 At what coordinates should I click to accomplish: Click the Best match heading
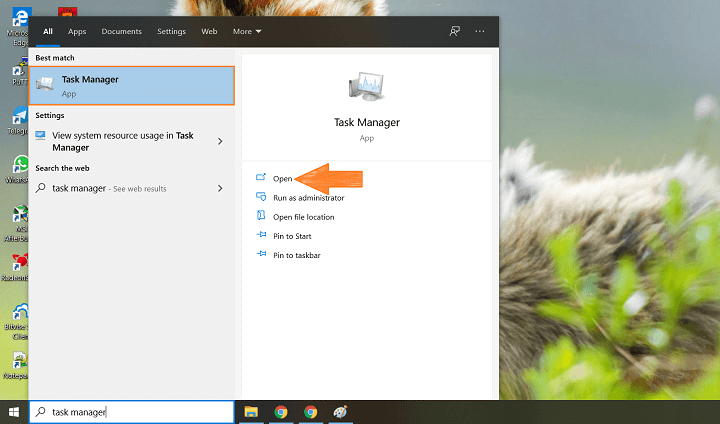(55, 58)
